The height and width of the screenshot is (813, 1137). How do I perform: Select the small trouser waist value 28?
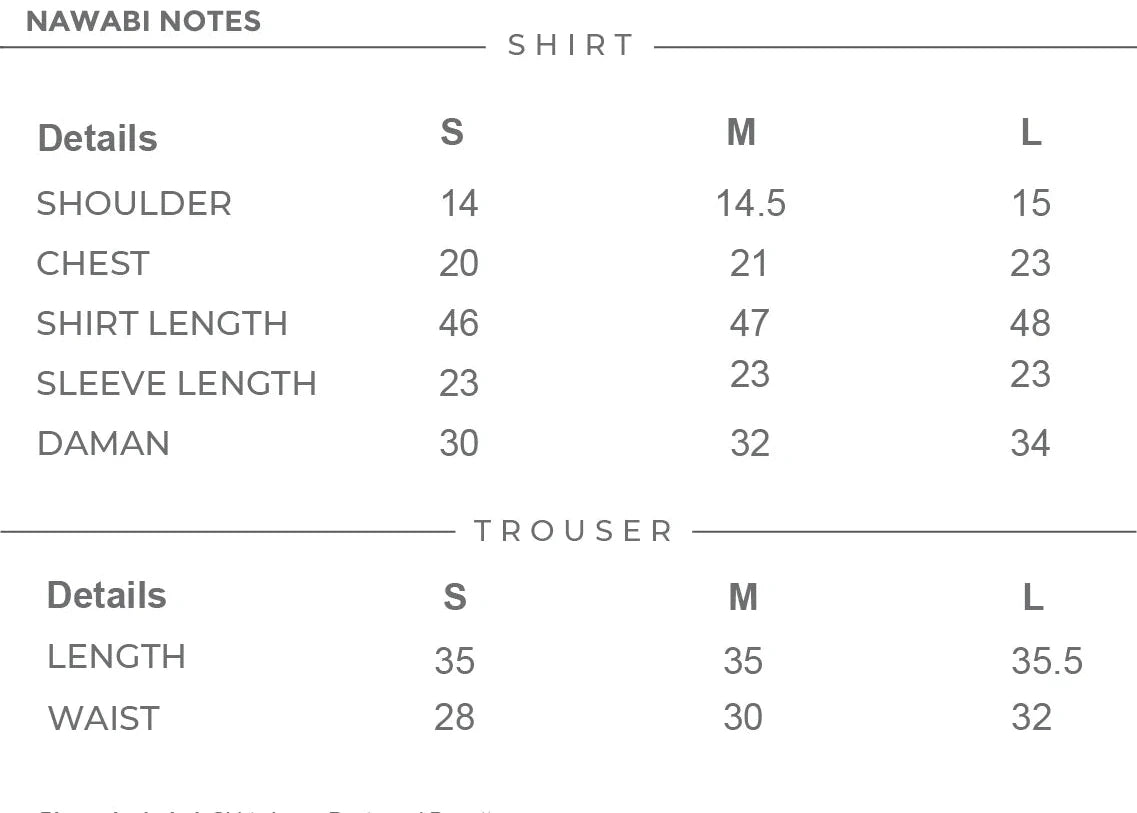(x=454, y=717)
